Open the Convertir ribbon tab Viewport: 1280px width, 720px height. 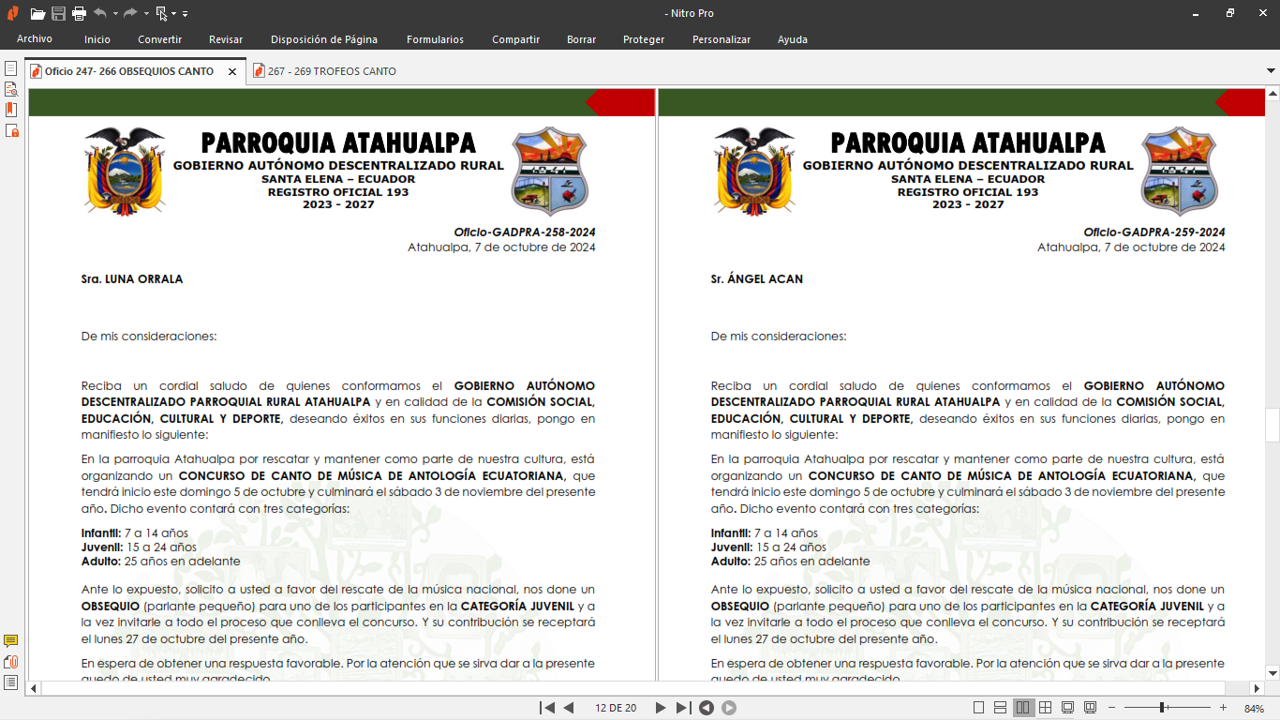click(160, 39)
